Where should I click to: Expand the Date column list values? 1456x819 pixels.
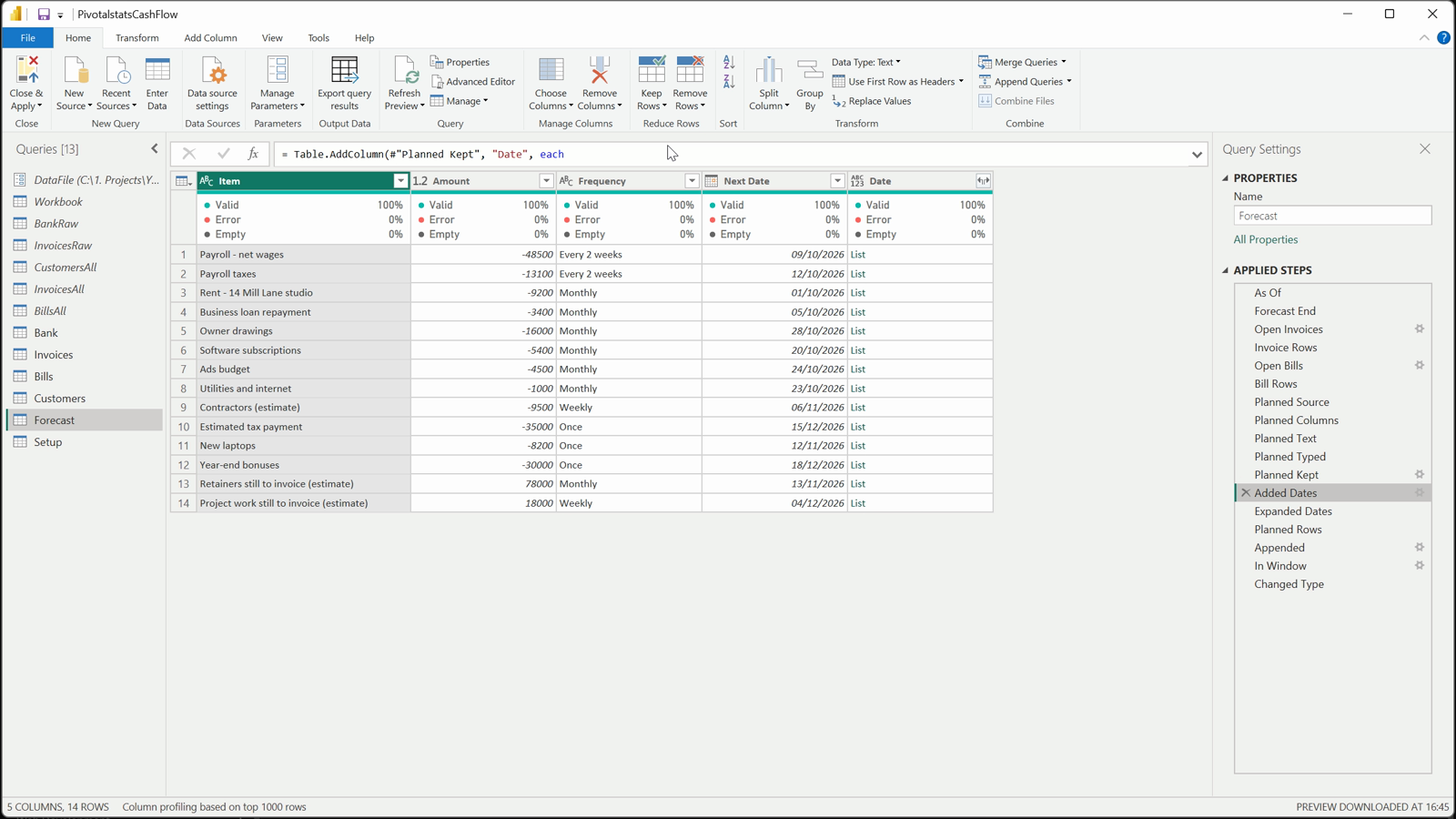[983, 181]
